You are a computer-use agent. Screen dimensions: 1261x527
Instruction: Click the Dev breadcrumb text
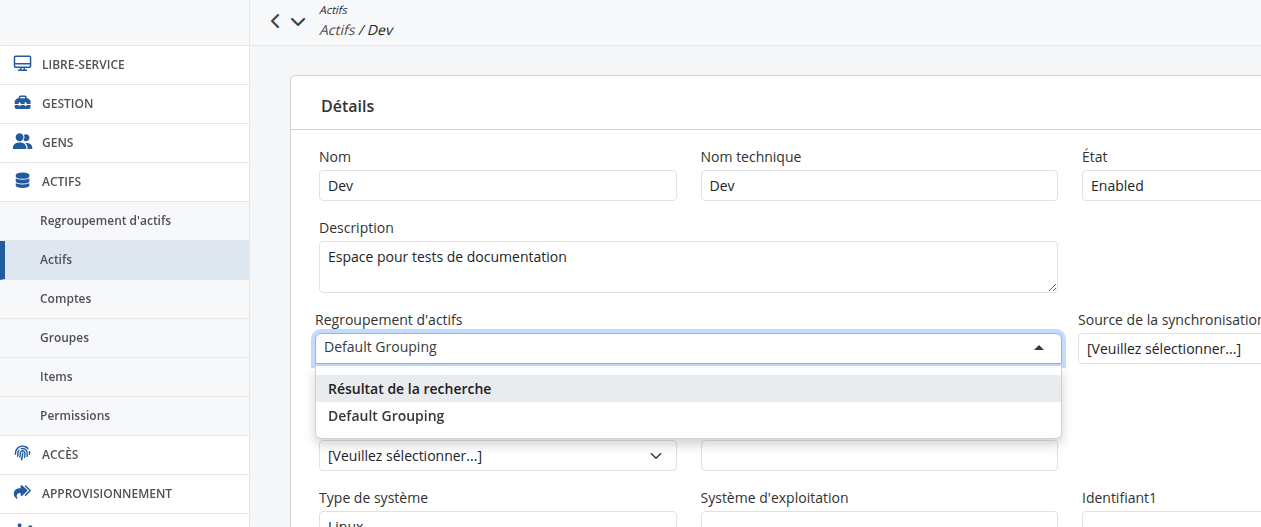[x=380, y=30]
